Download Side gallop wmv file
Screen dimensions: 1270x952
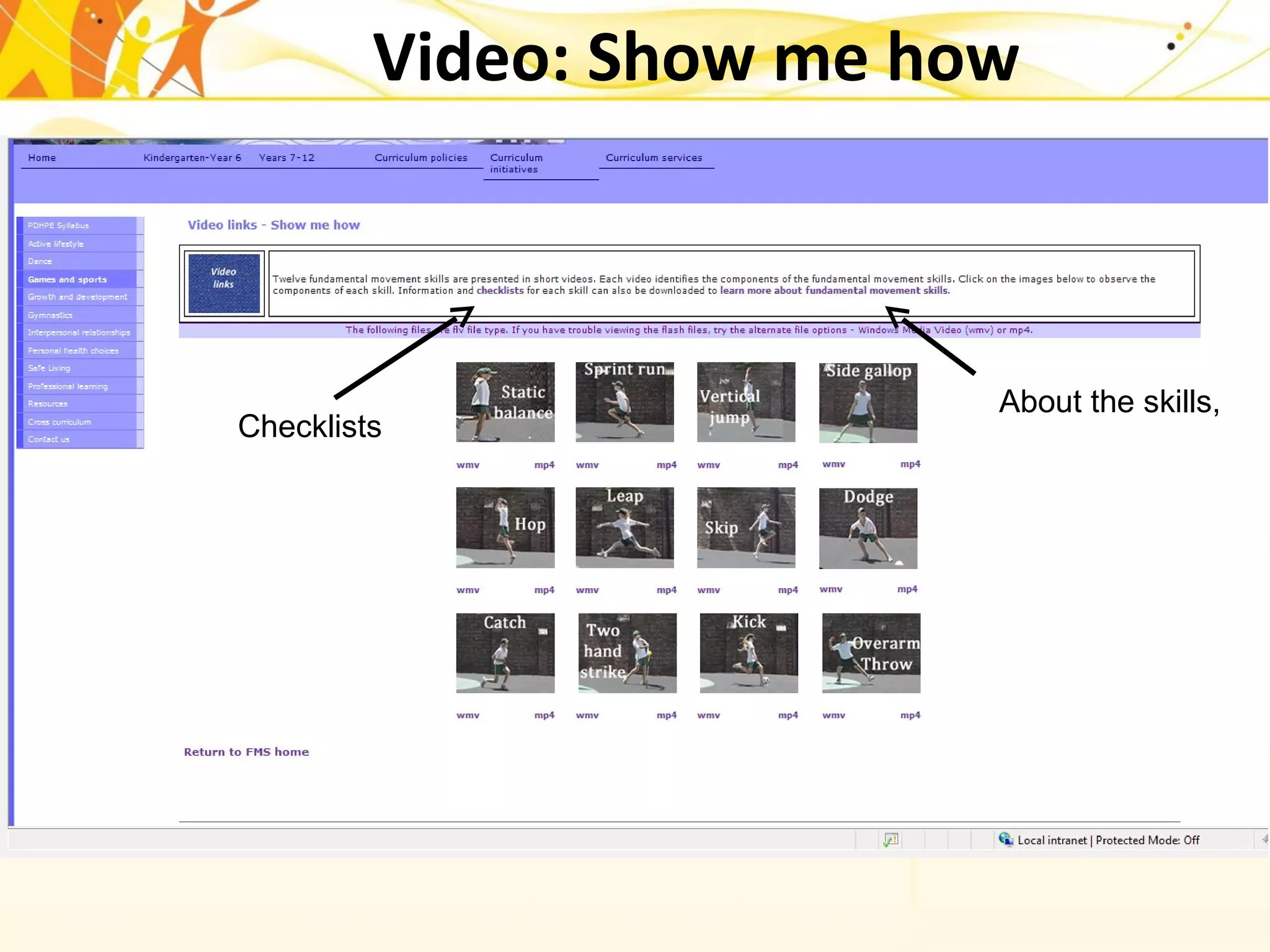tap(833, 464)
